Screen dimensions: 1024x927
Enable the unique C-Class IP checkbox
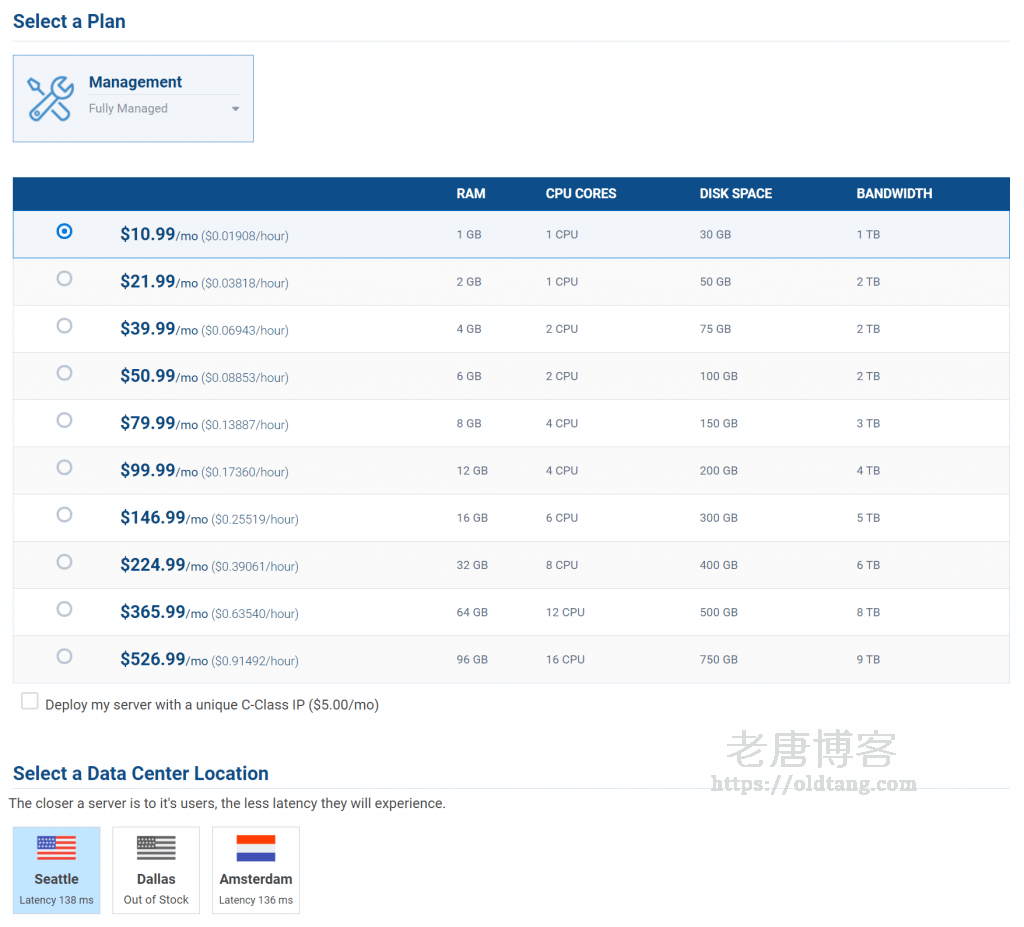coord(30,702)
